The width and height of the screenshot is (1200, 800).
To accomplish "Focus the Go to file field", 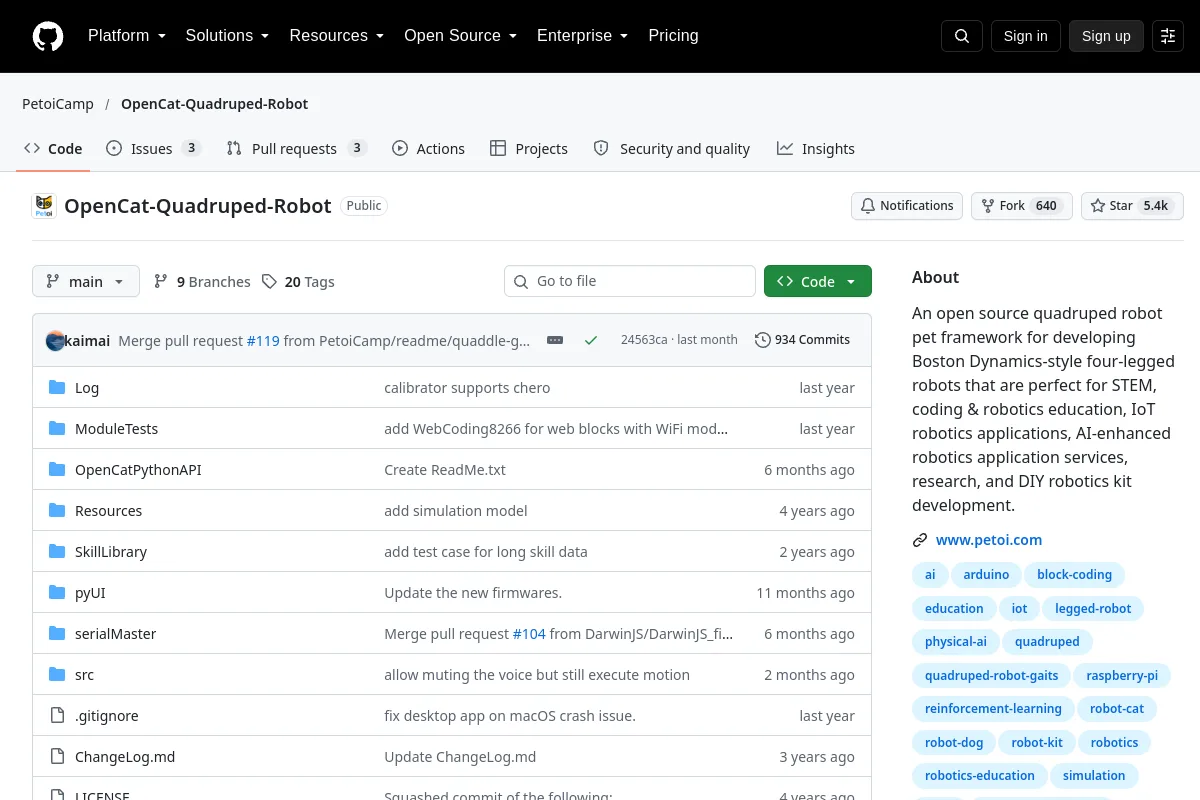I will 630,281.
